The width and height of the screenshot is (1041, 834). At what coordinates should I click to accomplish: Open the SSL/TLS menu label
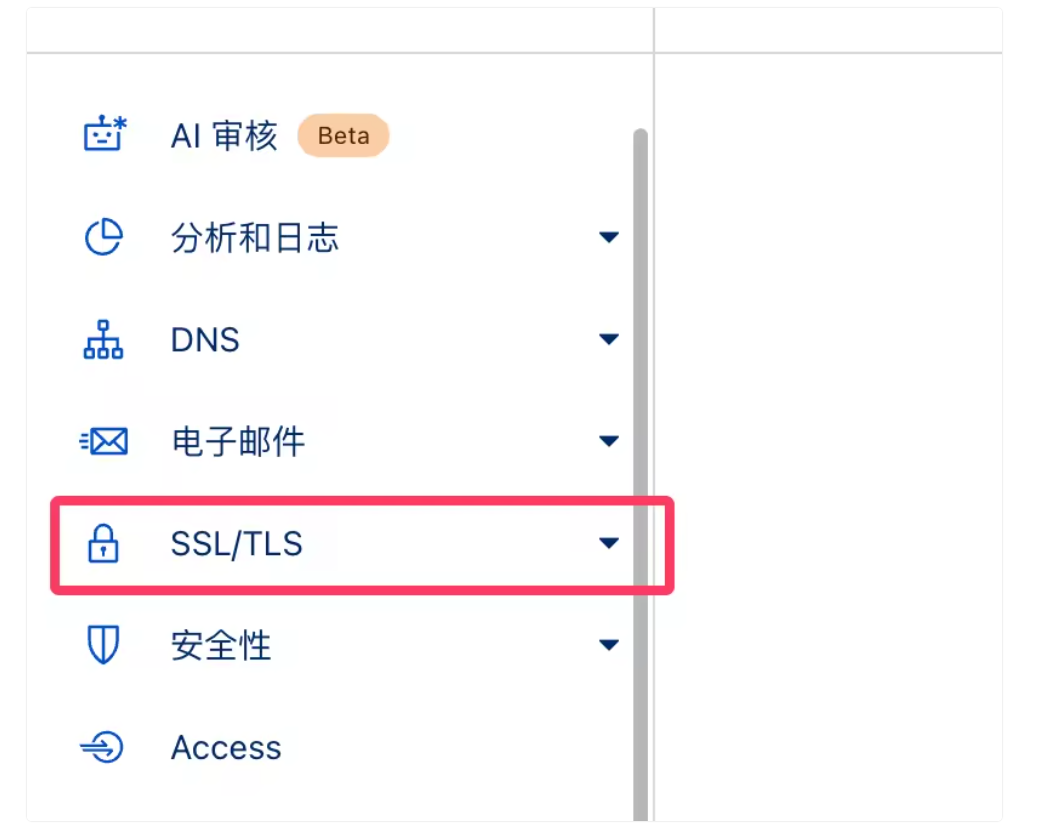tap(237, 544)
